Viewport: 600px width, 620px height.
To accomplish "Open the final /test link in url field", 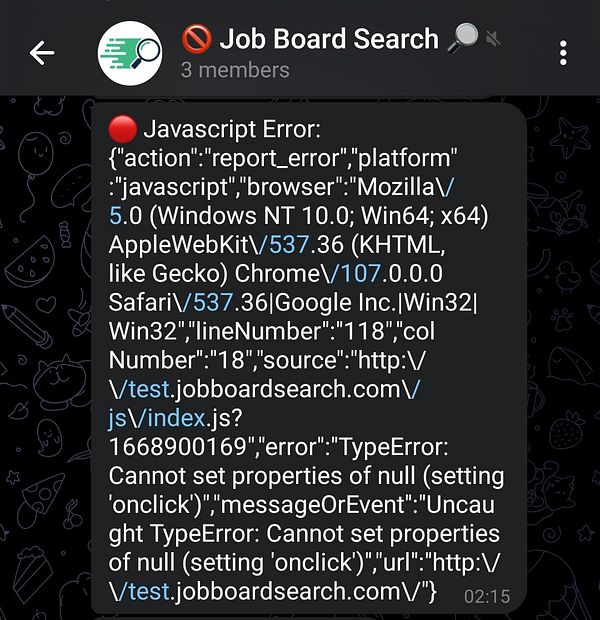I will [140, 591].
